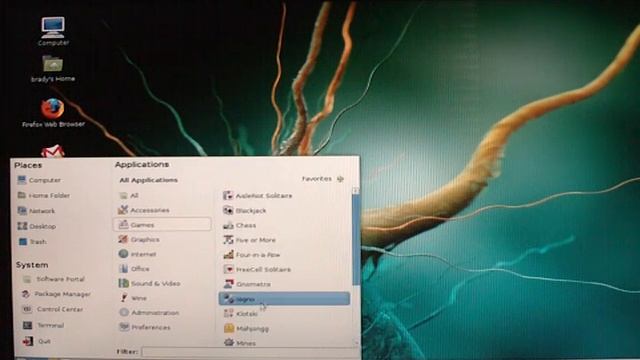Launch Mahjongg game

pyautogui.click(x=246, y=328)
